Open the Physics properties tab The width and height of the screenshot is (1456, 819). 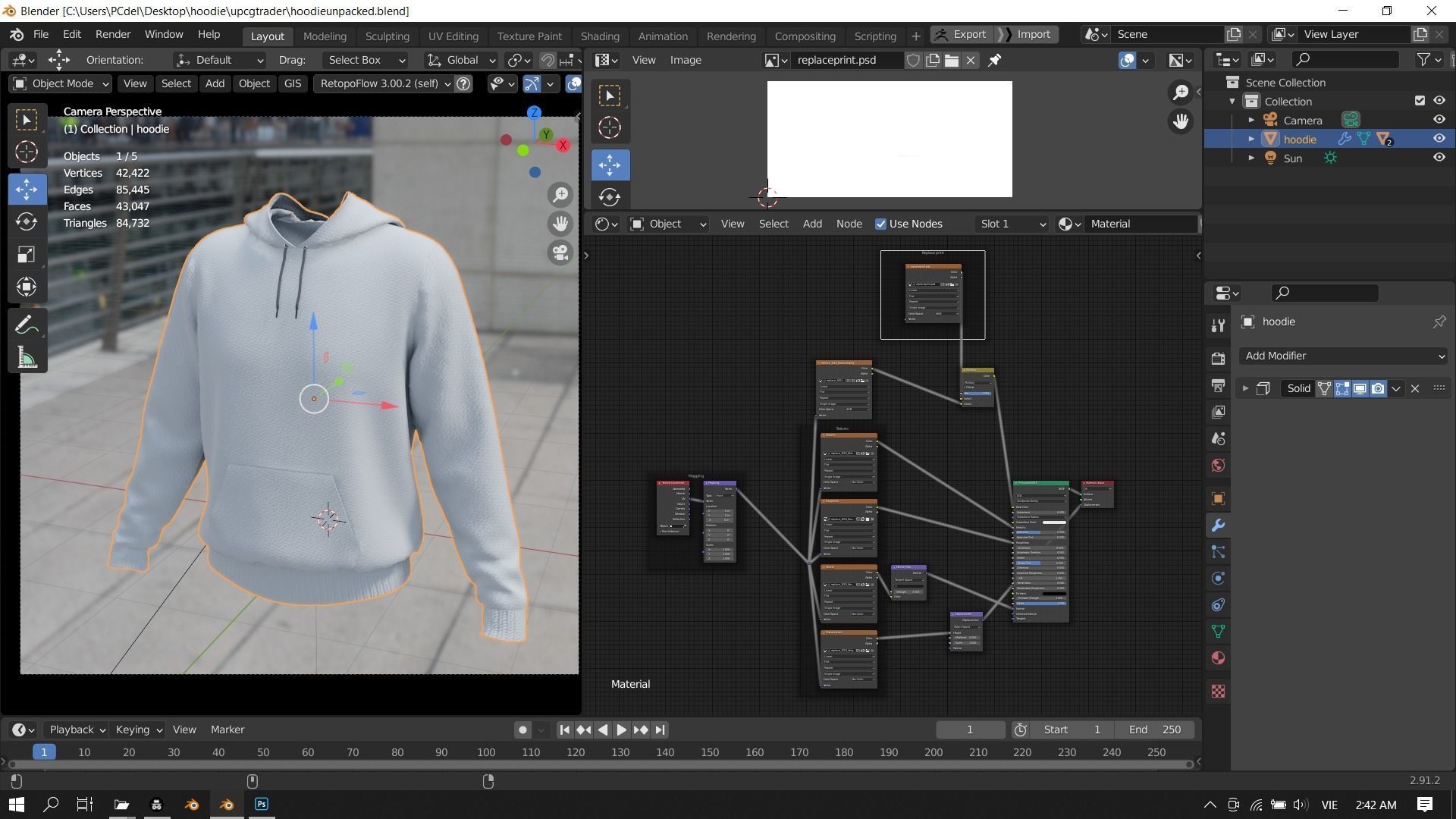pos(1218,578)
